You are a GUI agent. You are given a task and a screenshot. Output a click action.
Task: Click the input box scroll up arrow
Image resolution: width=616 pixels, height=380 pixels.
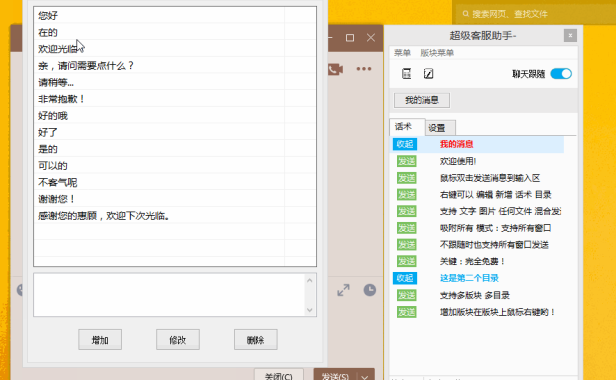310,280
